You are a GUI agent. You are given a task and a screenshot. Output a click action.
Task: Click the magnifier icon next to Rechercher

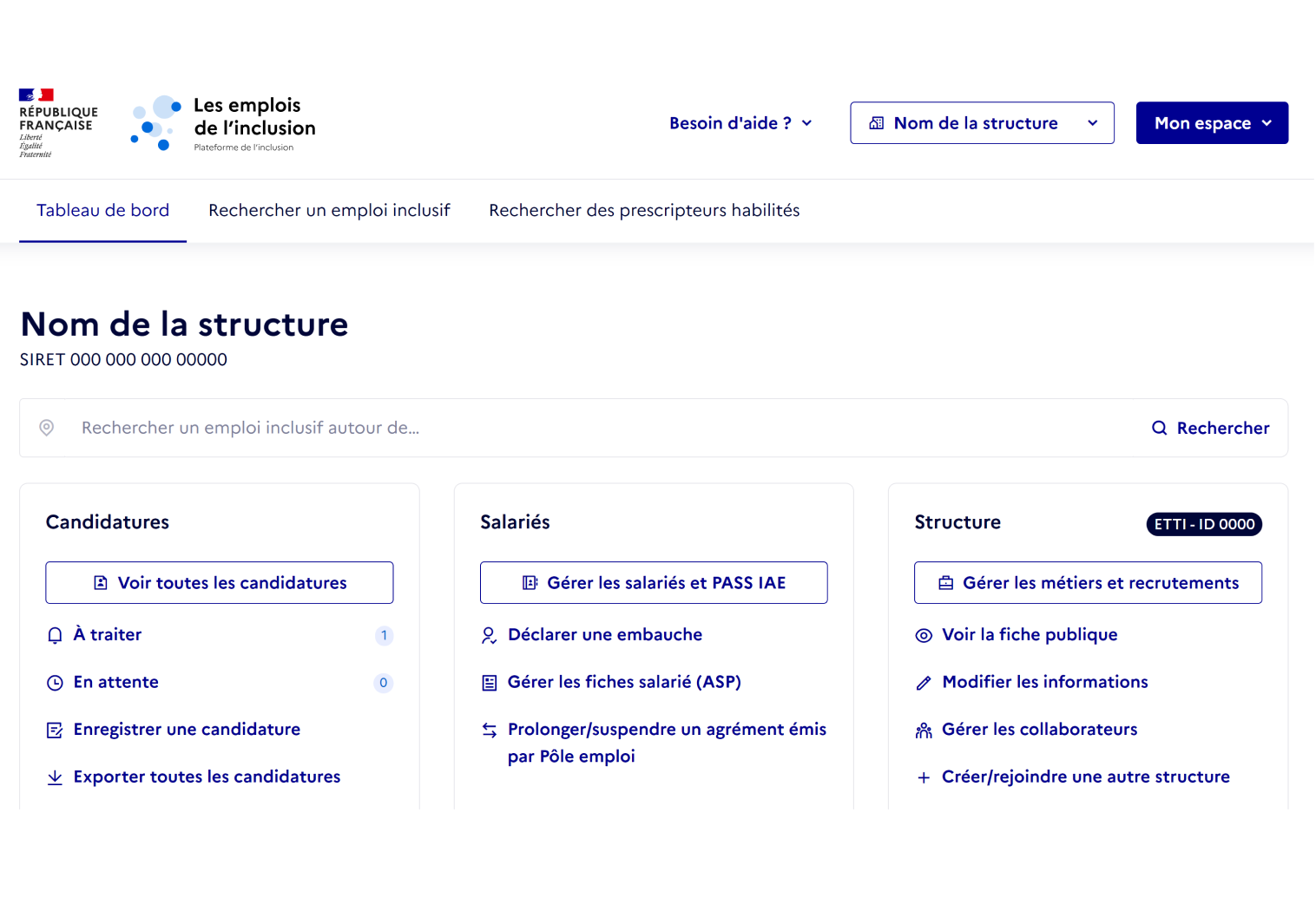[1159, 428]
